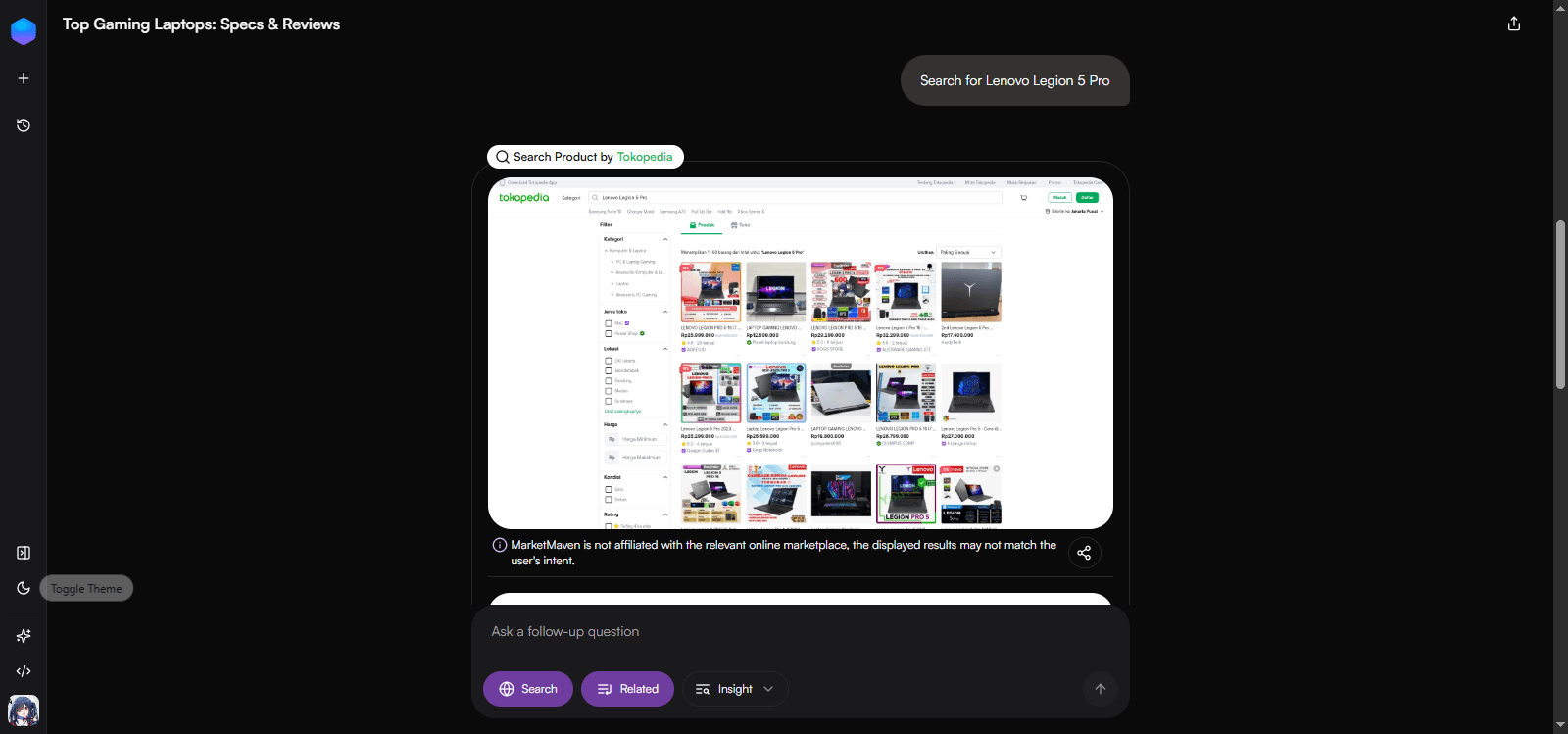1568x734 pixels.
Task: Click the Top Gaming Laptops conversation title
Action: (202, 24)
